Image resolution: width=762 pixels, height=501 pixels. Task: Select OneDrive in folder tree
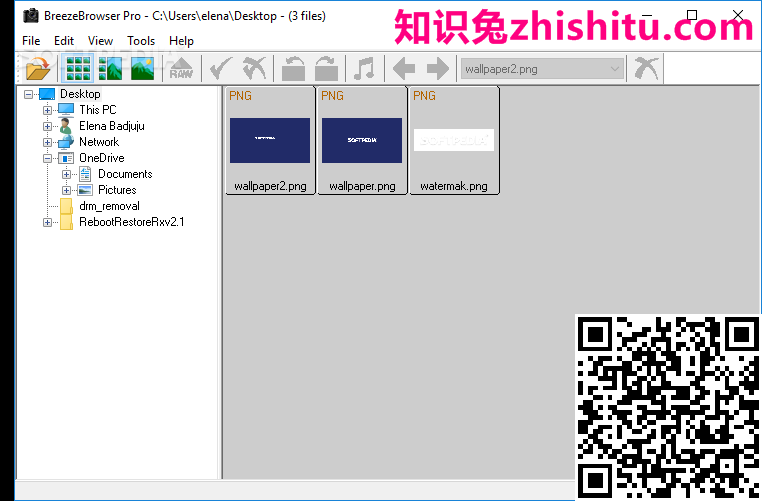coord(102,158)
